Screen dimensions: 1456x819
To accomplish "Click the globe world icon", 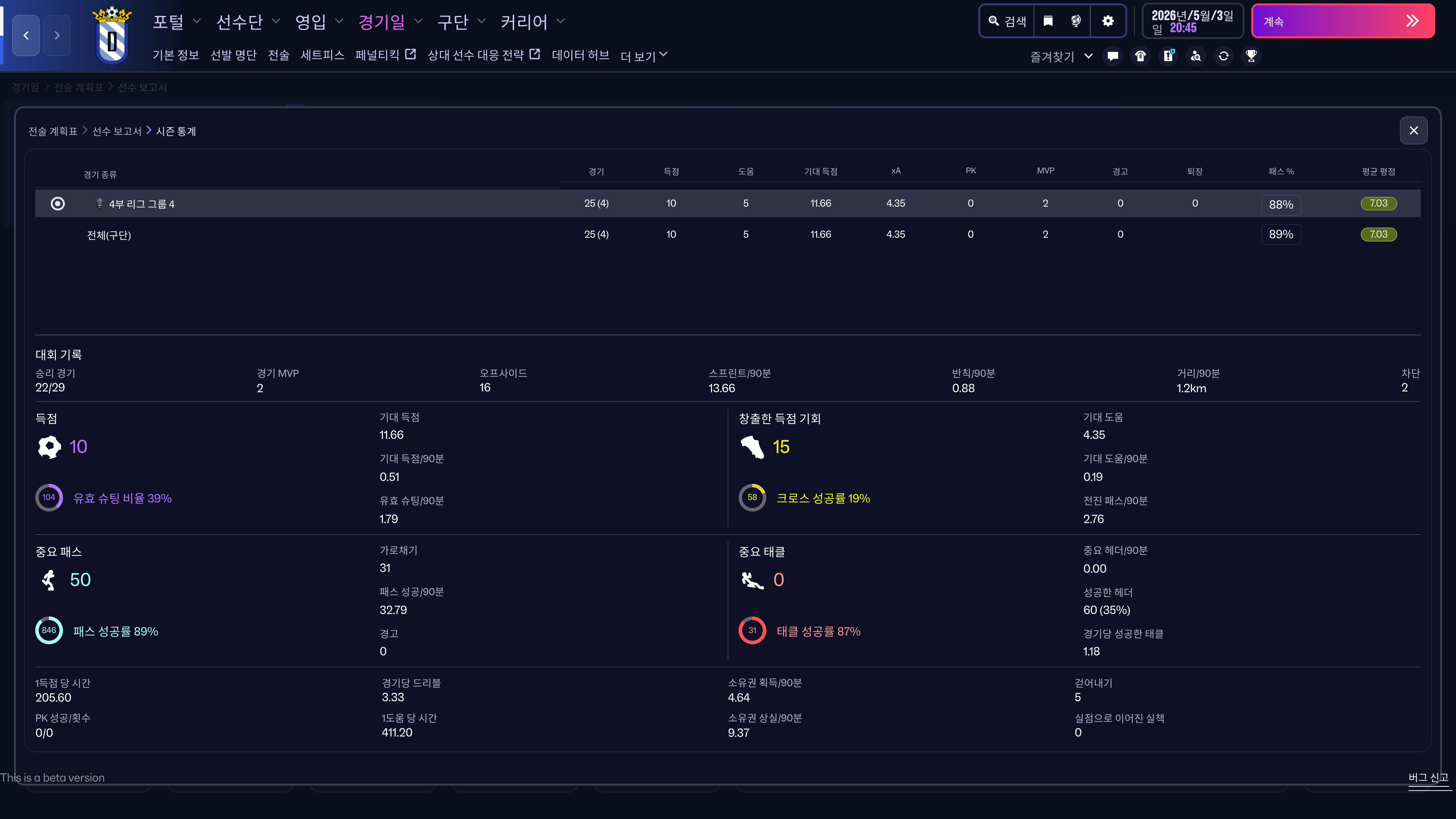I will point(1076,22).
